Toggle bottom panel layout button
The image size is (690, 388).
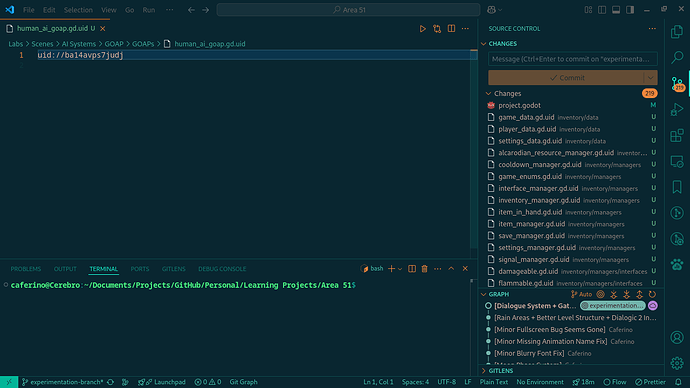[616, 10]
